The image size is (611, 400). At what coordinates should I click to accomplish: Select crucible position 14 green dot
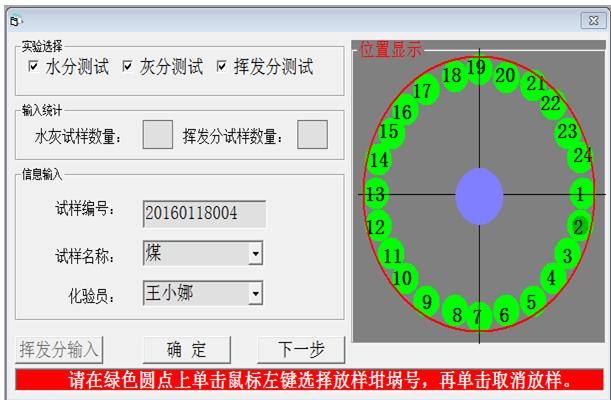pyautogui.click(x=380, y=160)
